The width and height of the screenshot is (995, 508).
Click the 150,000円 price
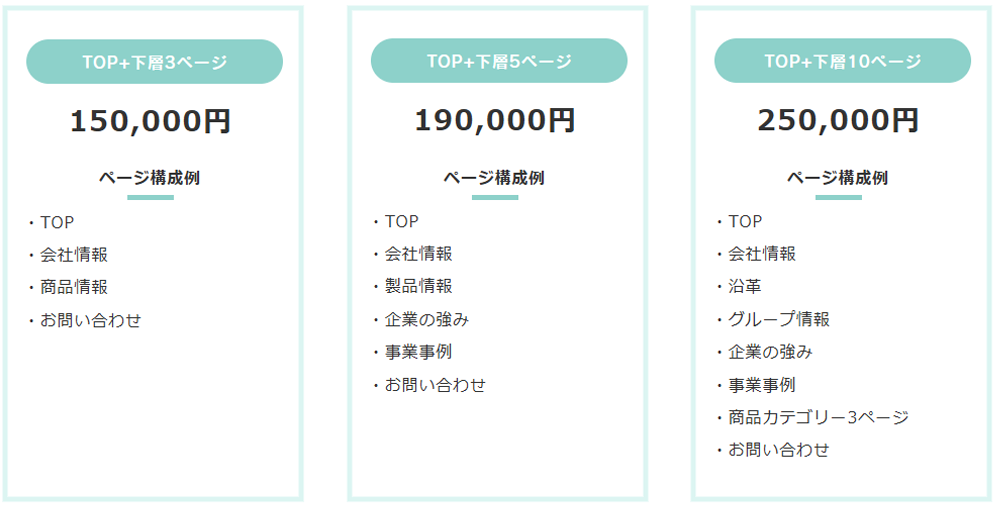pyautogui.click(x=150, y=121)
